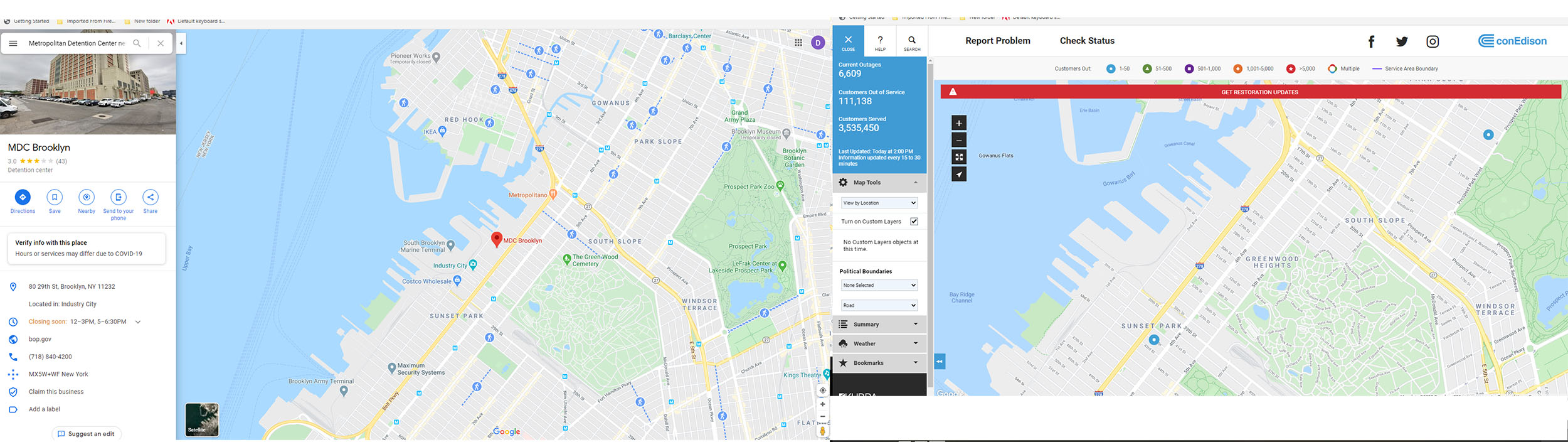Click the address 80 29th St, Brooklyn
Image resolution: width=1568 pixels, height=442 pixels.
click(72, 286)
